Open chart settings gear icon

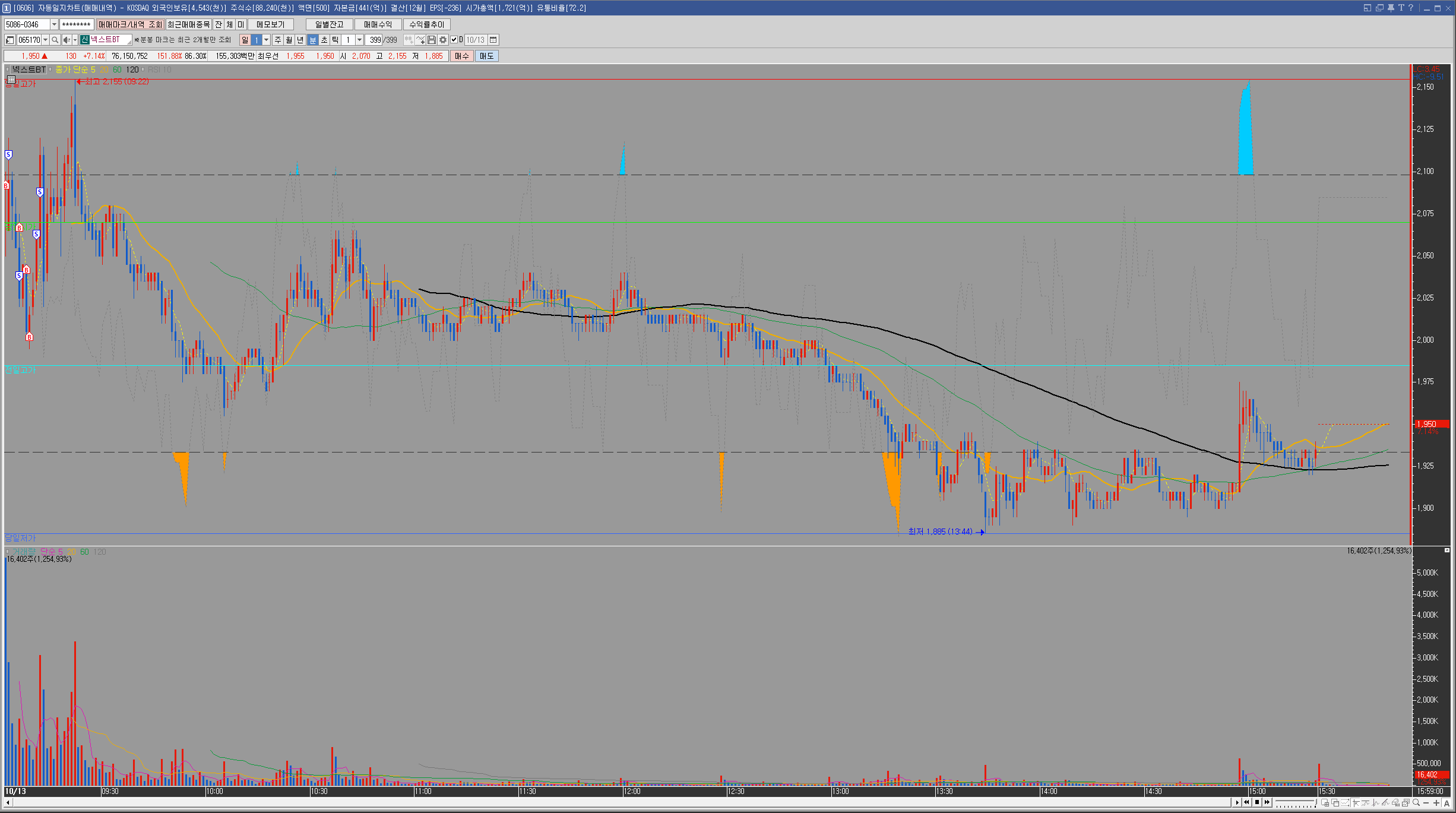point(443,40)
